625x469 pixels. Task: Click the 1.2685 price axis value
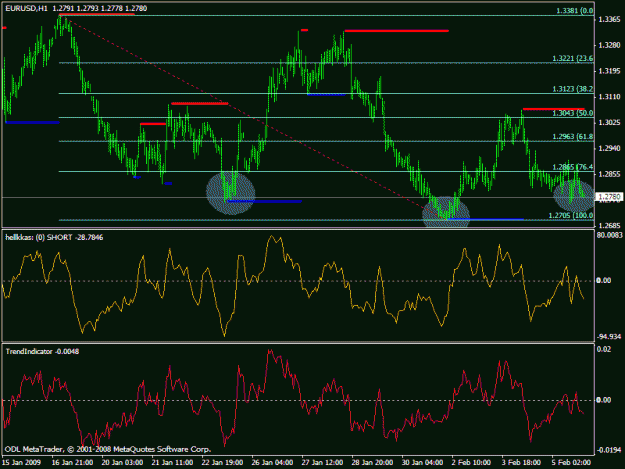click(609, 226)
